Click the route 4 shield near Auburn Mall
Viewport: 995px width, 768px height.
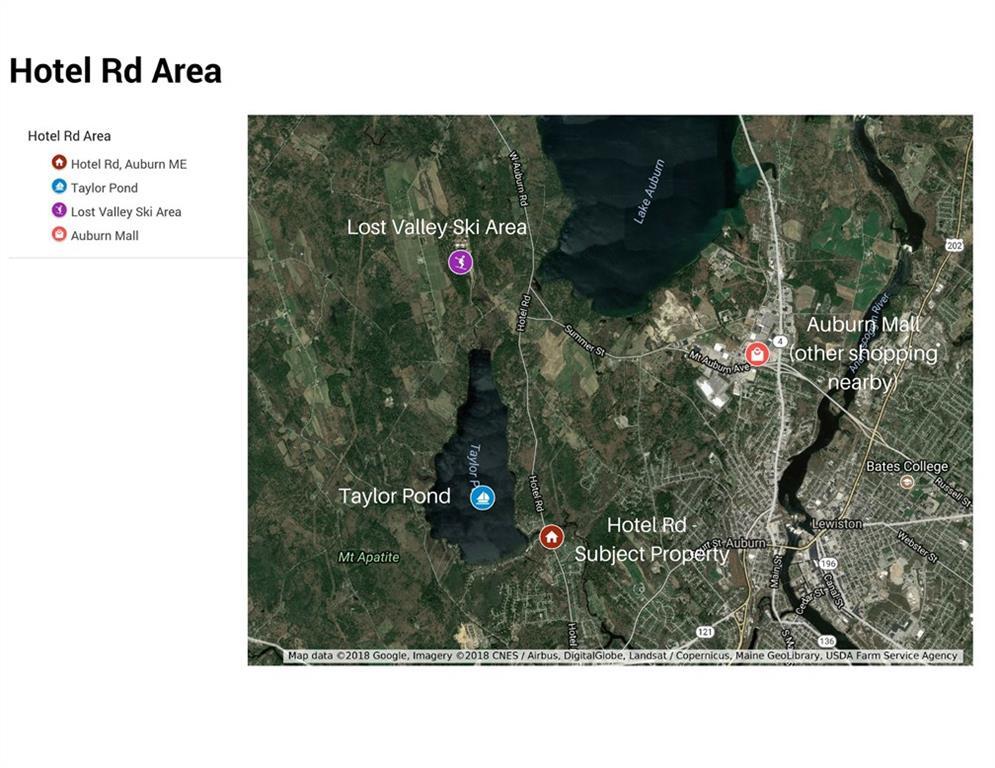pyautogui.click(x=780, y=341)
